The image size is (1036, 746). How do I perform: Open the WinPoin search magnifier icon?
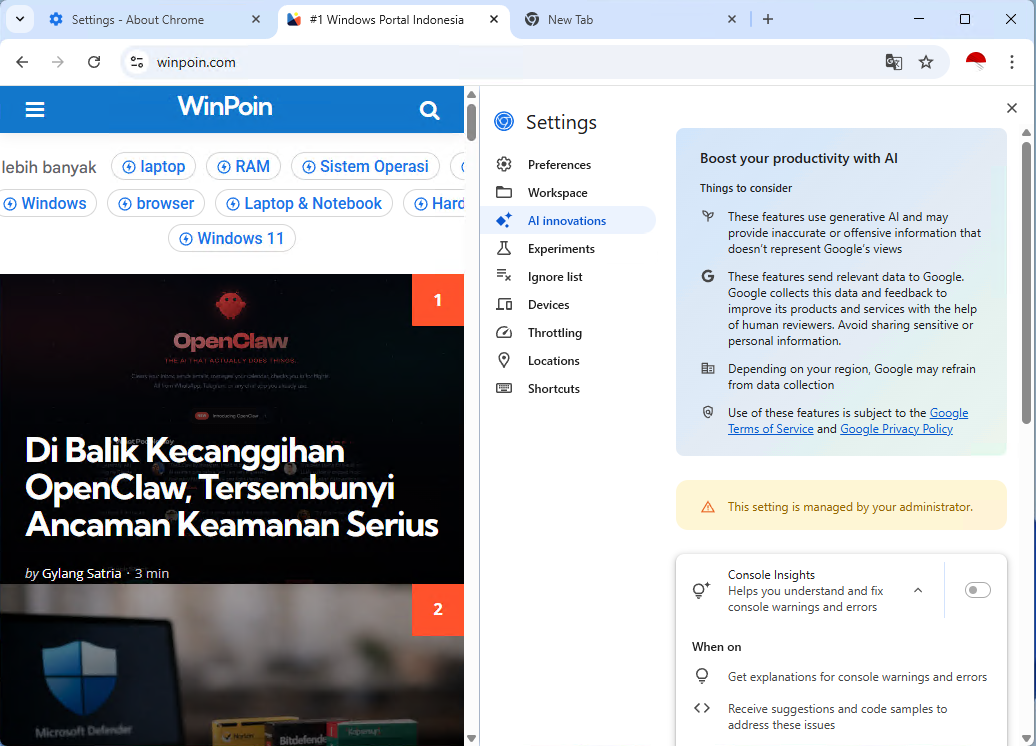coord(429,110)
